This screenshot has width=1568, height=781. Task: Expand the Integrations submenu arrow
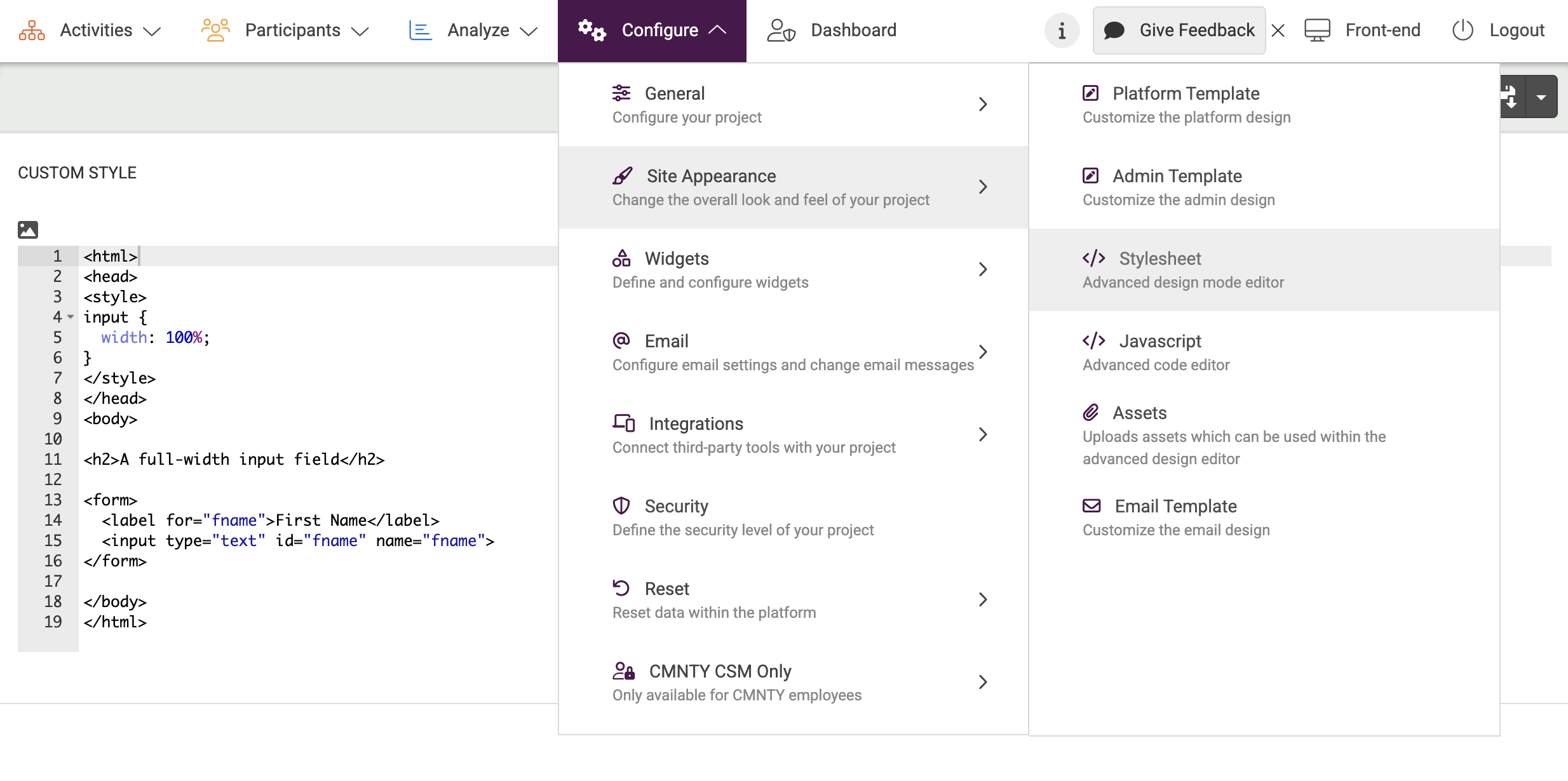pyautogui.click(x=983, y=435)
